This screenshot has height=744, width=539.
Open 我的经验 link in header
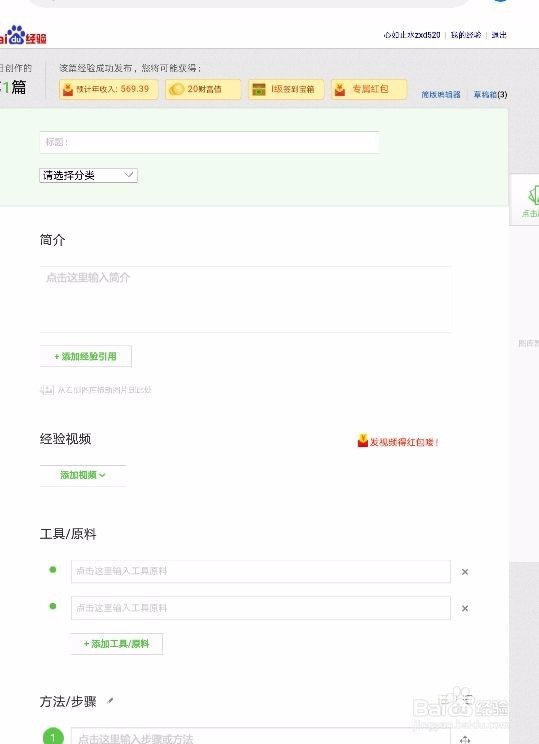coord(465,35)
